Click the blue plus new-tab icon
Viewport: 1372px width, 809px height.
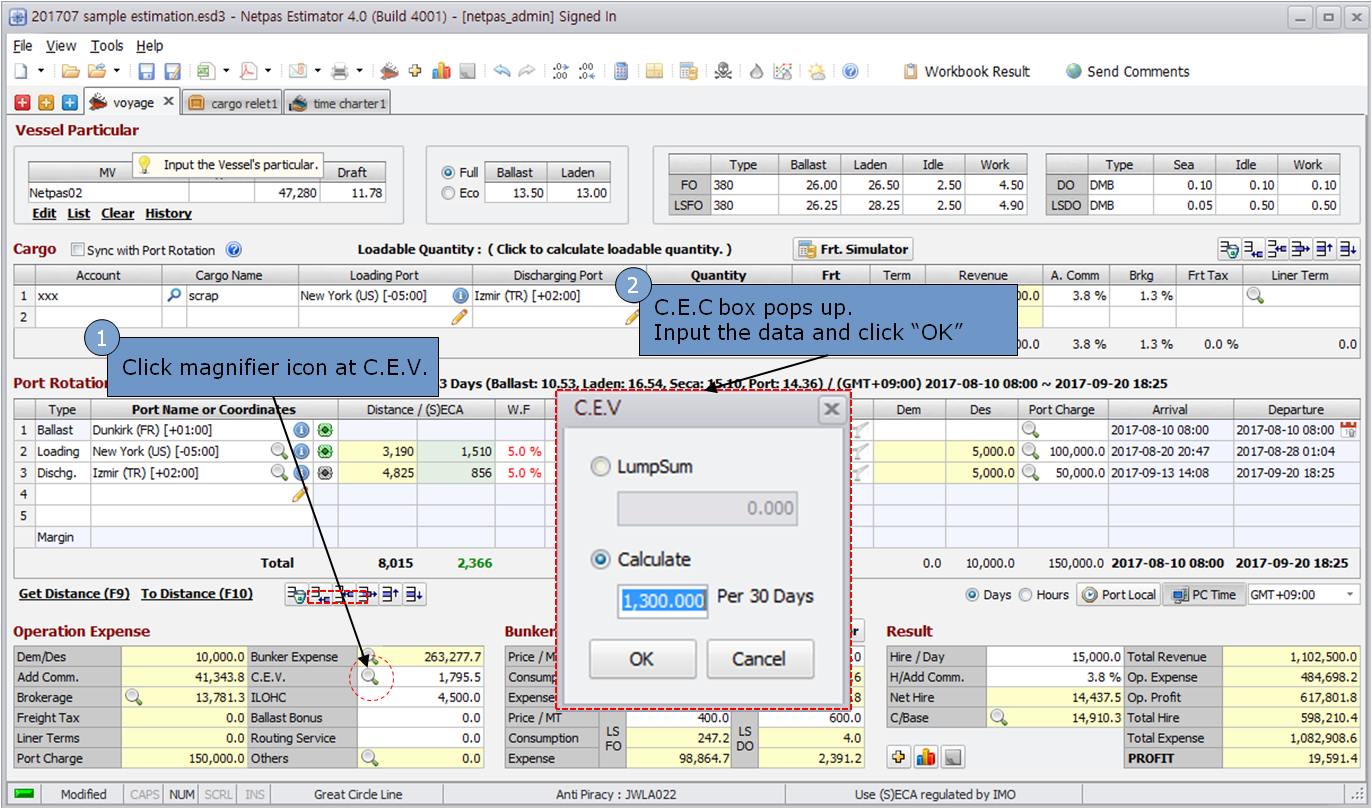[69, 102]
